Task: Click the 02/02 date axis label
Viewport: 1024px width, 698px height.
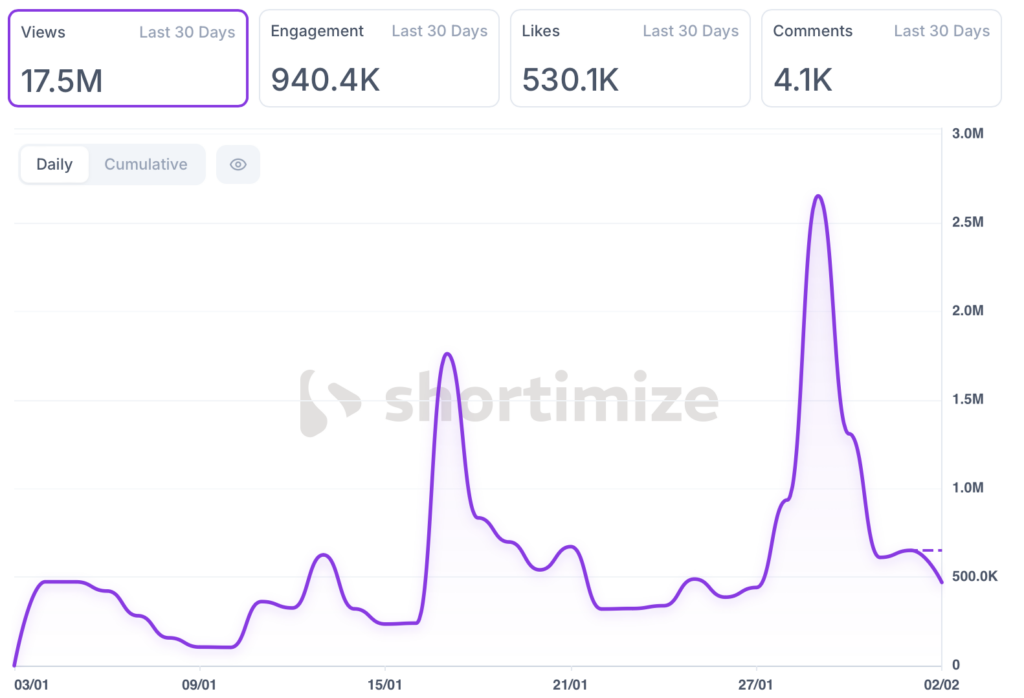Action: [x=940, y=685]
